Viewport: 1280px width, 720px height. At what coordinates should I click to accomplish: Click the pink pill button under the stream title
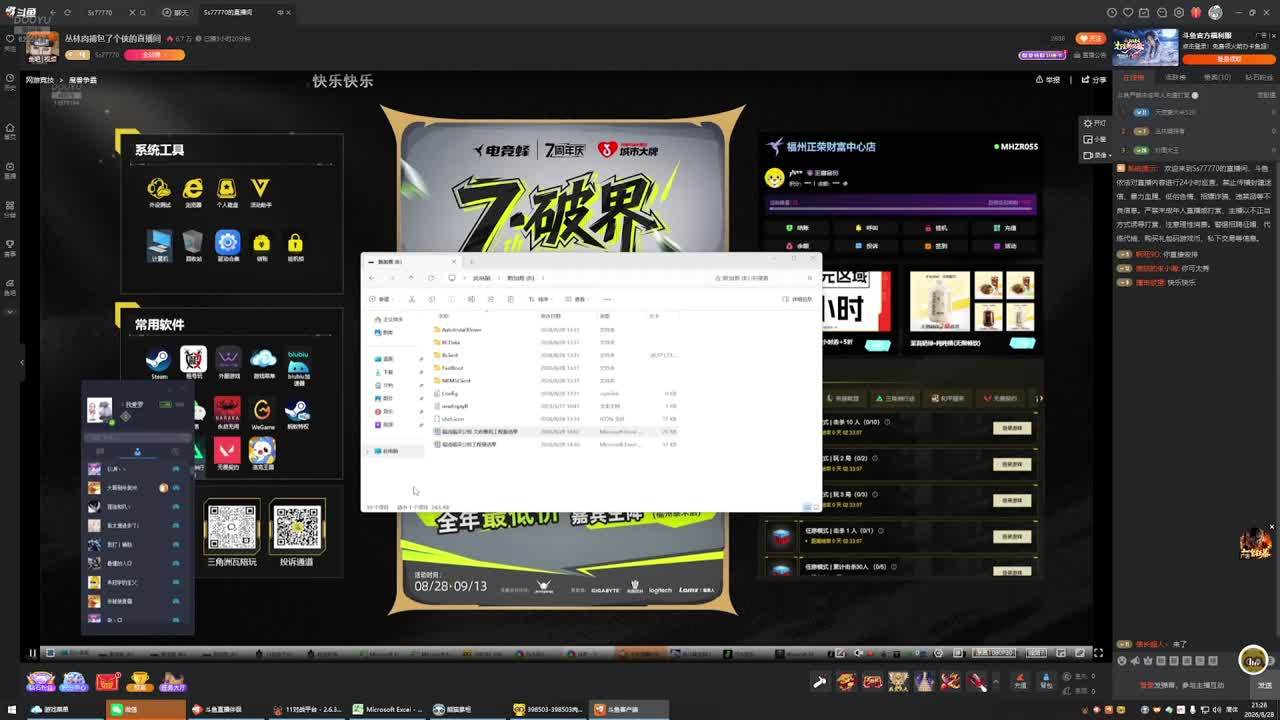click(154, 55)
